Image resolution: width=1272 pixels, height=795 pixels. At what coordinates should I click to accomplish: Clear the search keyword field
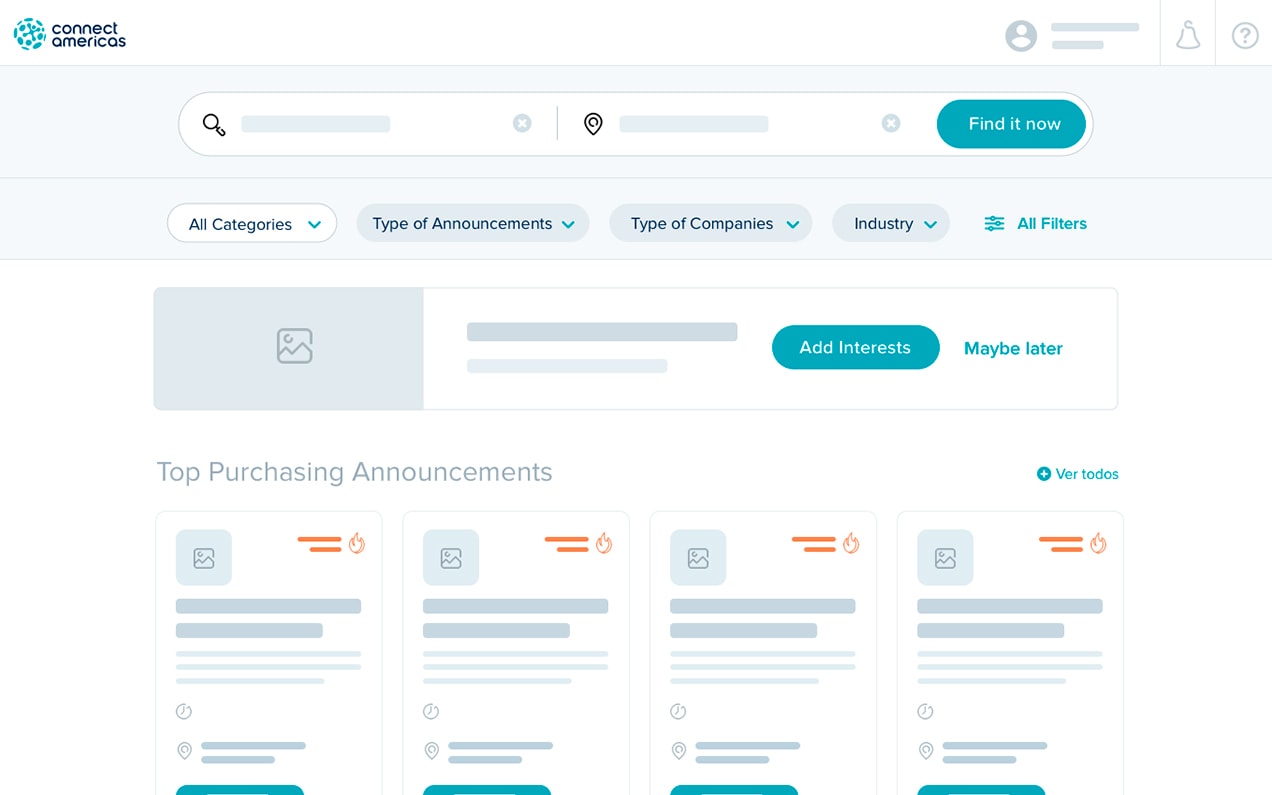(x=522, y=123)
